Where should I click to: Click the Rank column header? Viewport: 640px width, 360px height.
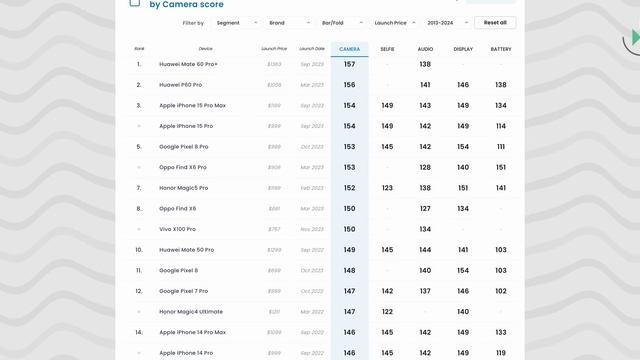(139, 49)
